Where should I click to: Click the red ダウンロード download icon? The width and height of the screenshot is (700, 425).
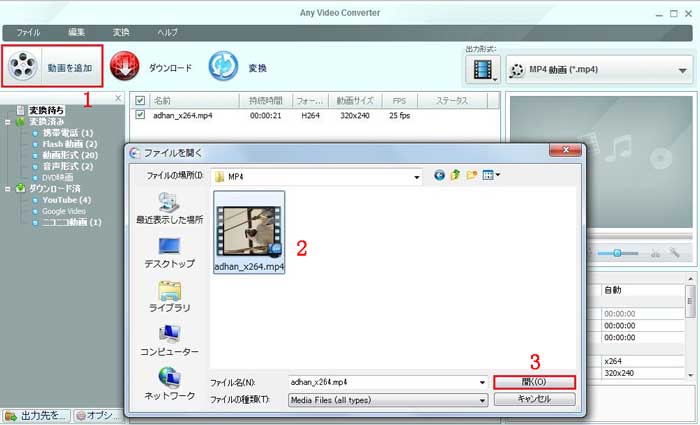[x=125, y=66]
